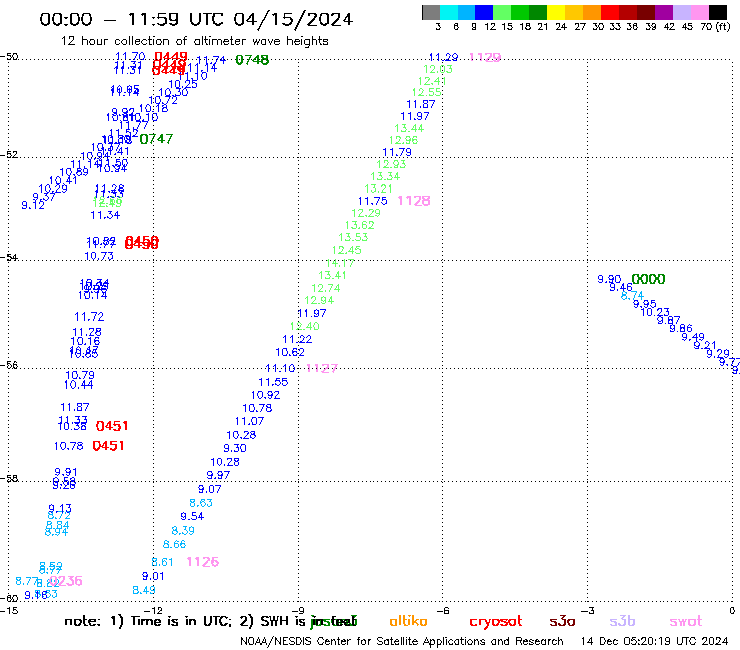Click the NOAA/NESDIS credit line
740x650 pixels.
point(402,641)
